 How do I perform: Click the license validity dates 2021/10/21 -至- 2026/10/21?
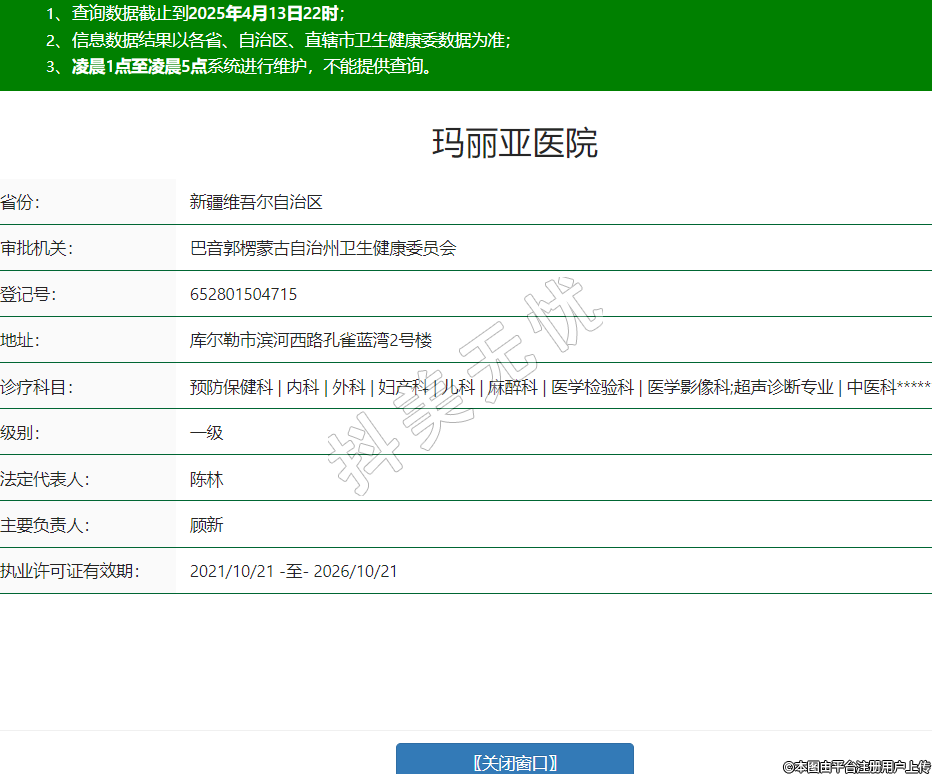(x=294, y=571)
